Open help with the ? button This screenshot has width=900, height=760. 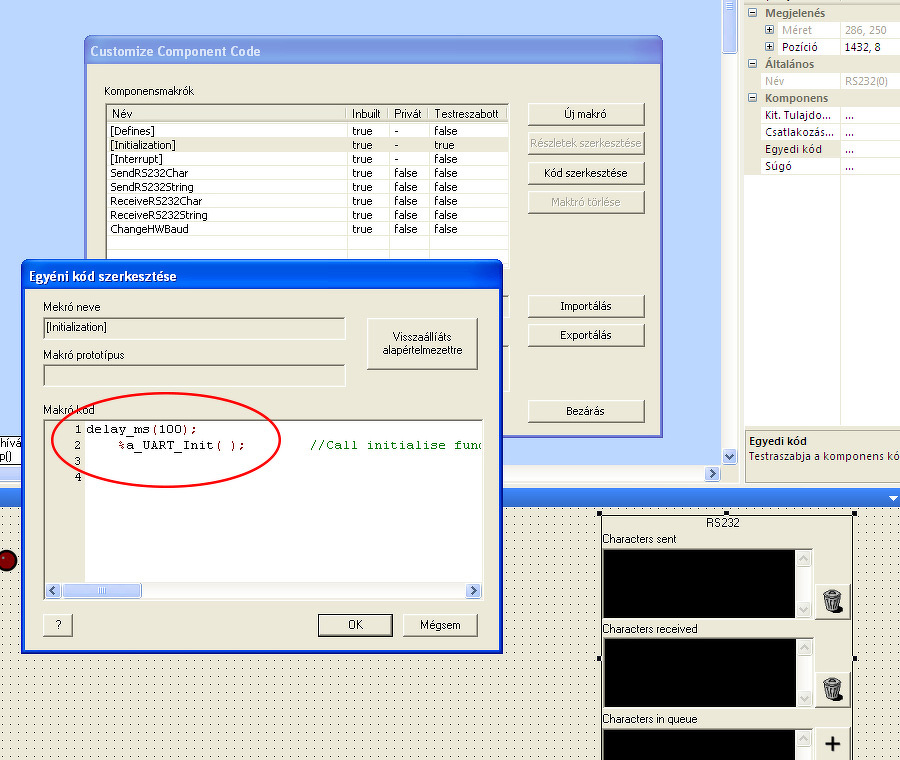click(x=58, y=625)
